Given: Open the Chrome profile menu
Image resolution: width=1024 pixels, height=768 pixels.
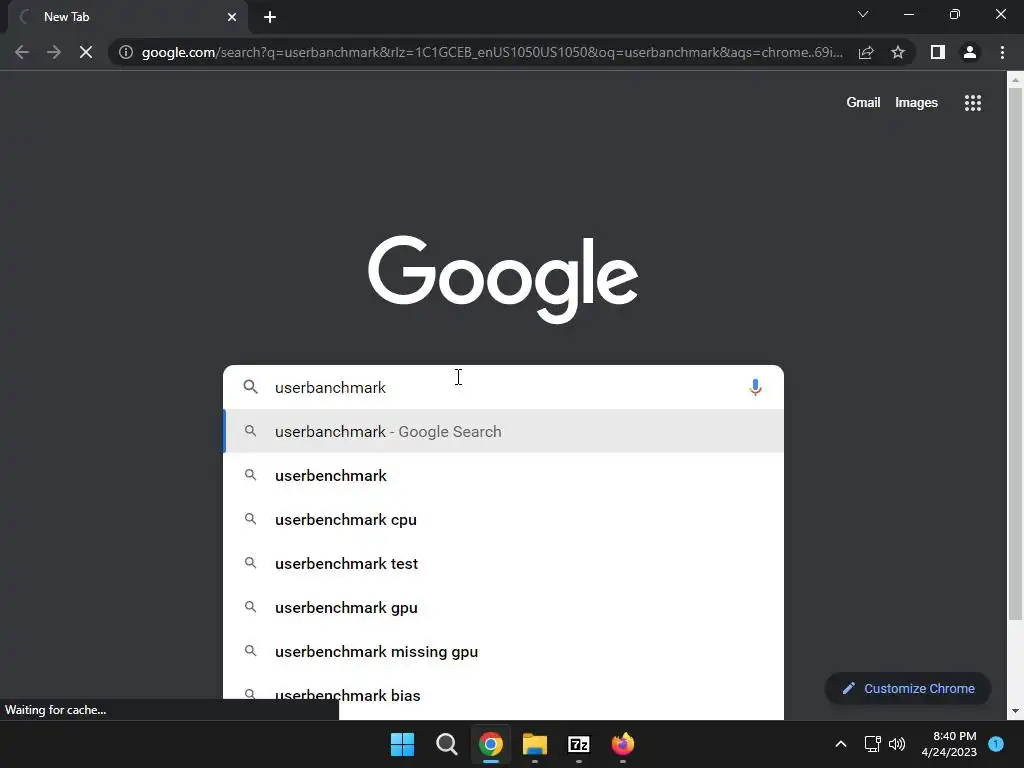Looking at the screenshot, I should pos(970,52).
